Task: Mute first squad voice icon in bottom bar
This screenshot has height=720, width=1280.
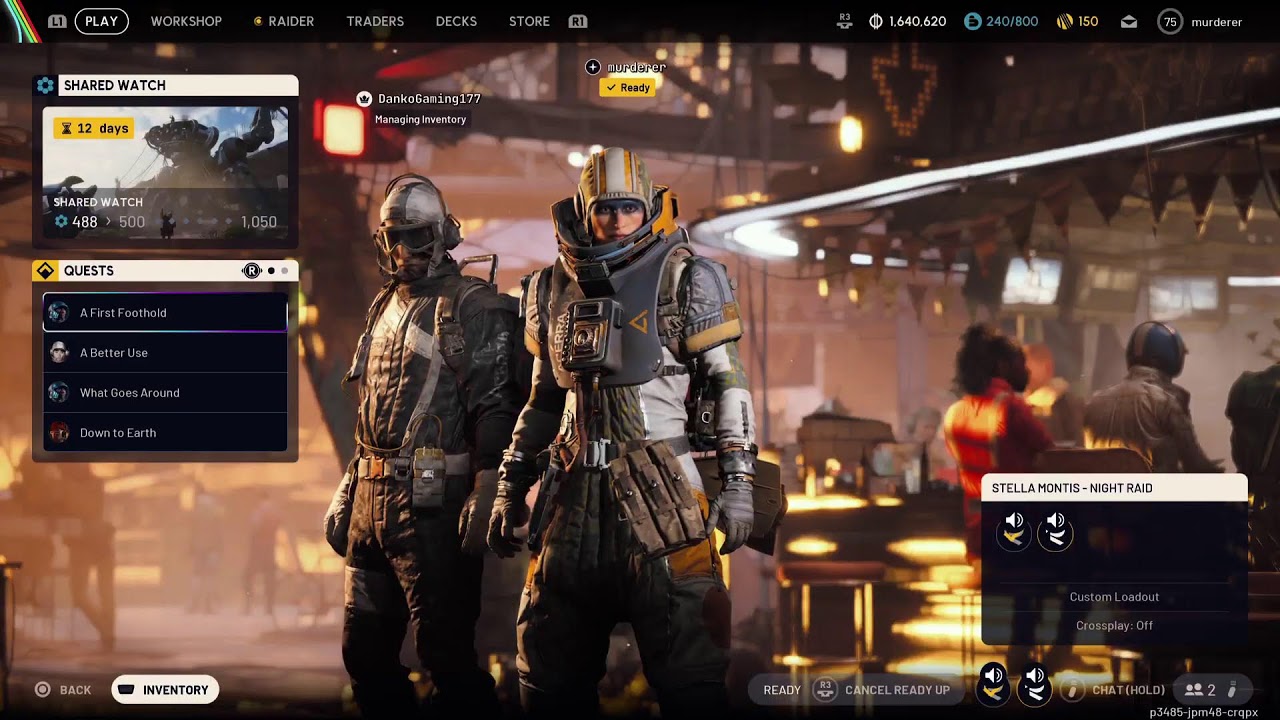Action: pyautogui.click(x=994, y=685)
